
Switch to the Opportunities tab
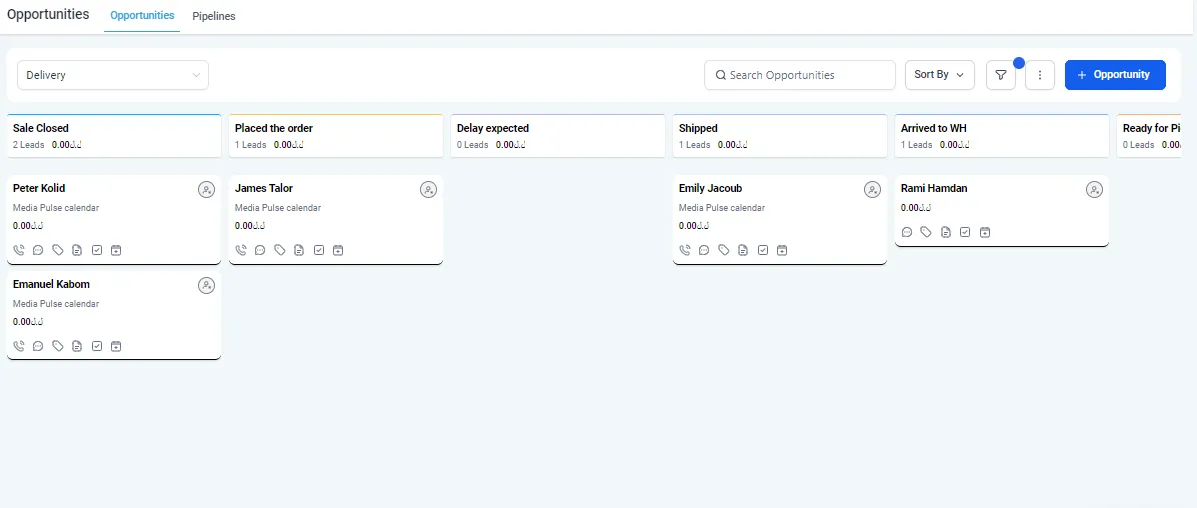point(142,15)
